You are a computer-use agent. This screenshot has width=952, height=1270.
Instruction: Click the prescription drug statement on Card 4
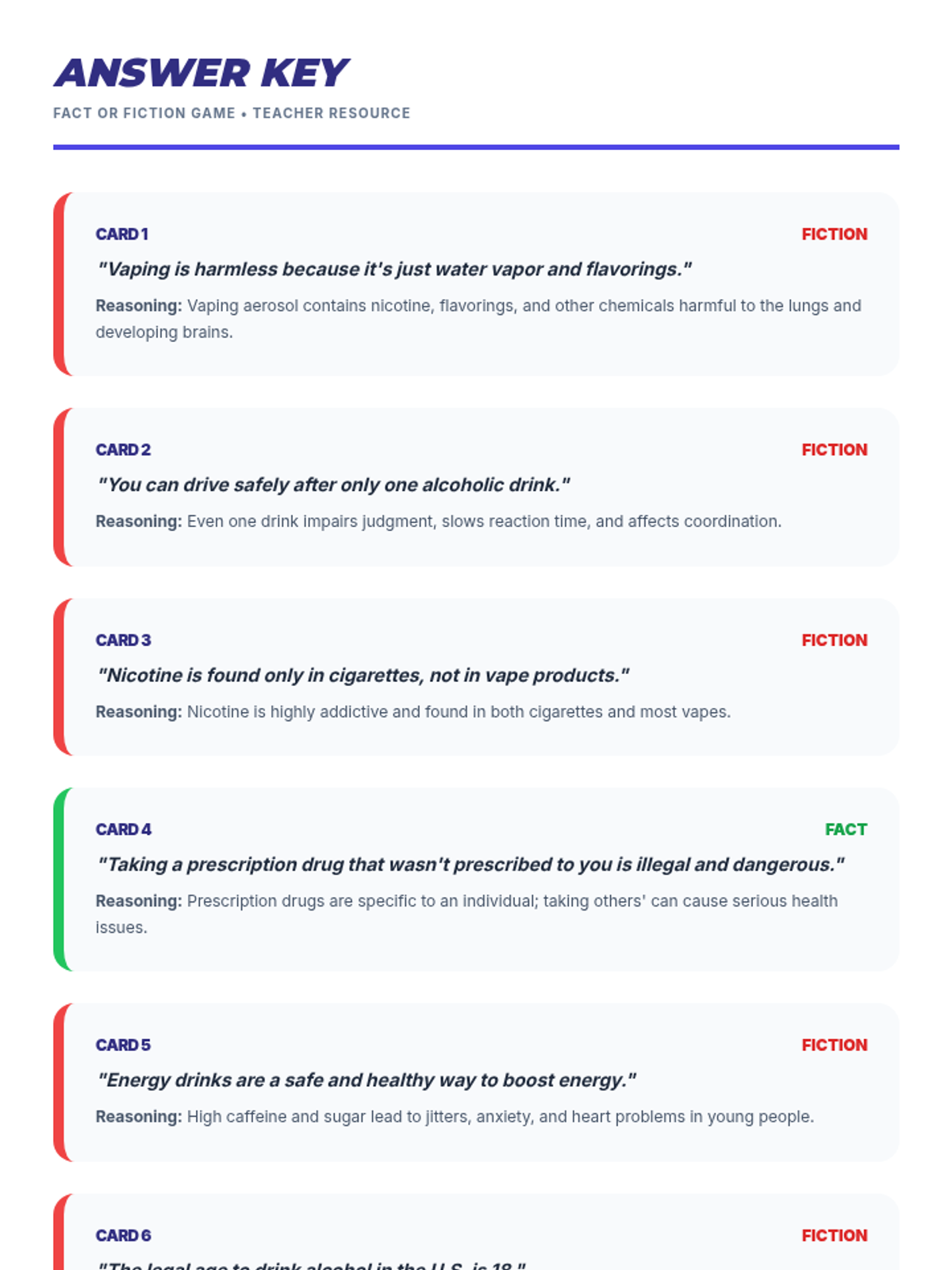(470, 864)
